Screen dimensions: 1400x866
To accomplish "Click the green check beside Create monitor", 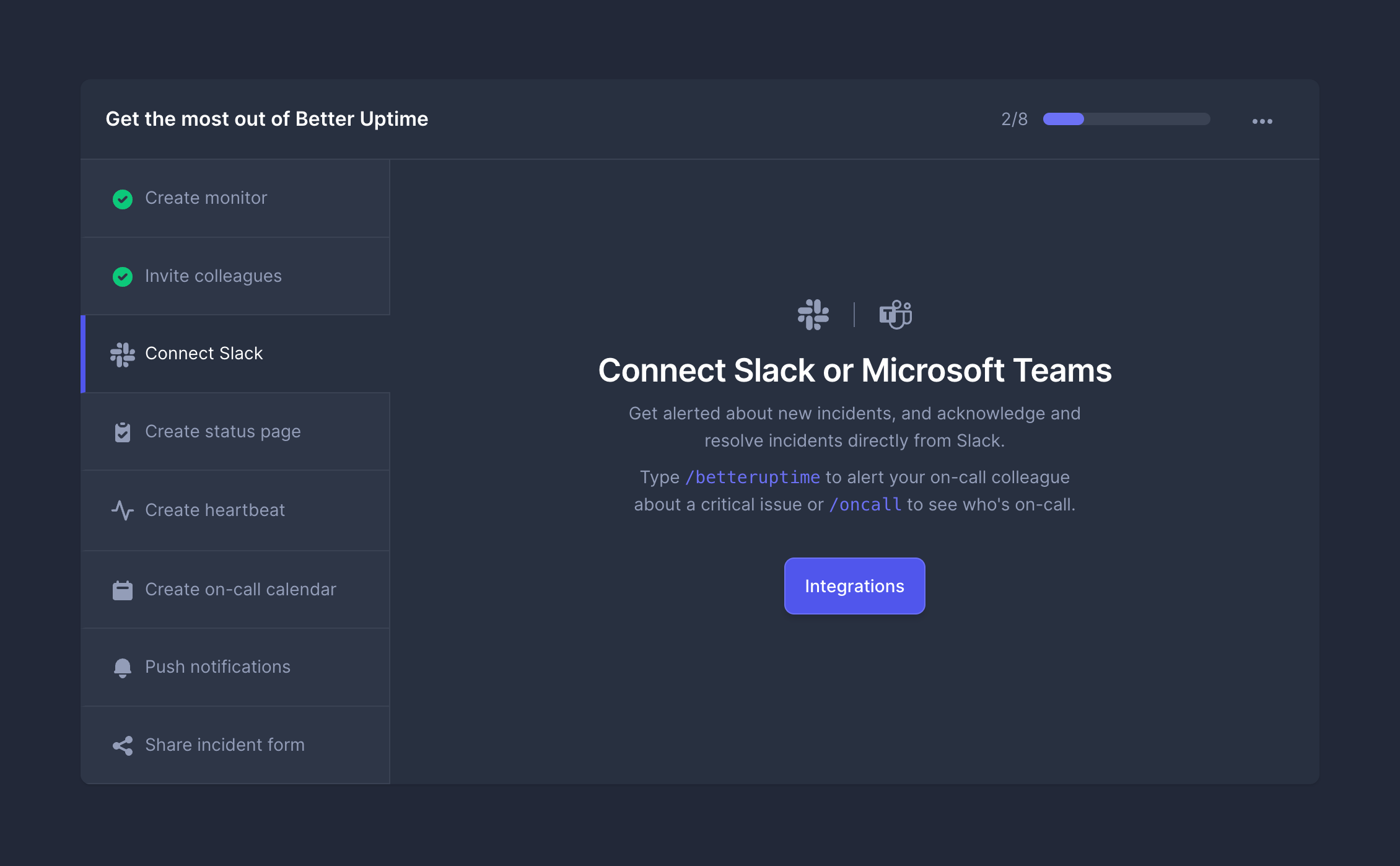I will 123,199.
